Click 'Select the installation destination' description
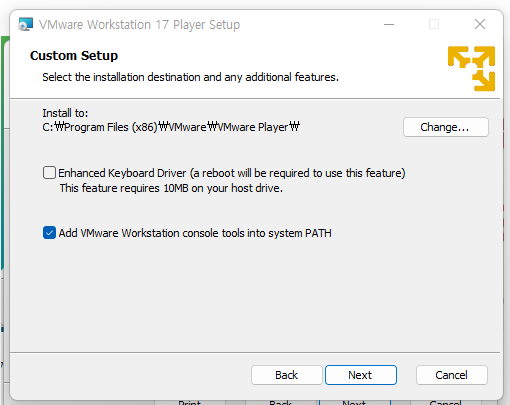 pyautogui.click(x=190, y=77)
